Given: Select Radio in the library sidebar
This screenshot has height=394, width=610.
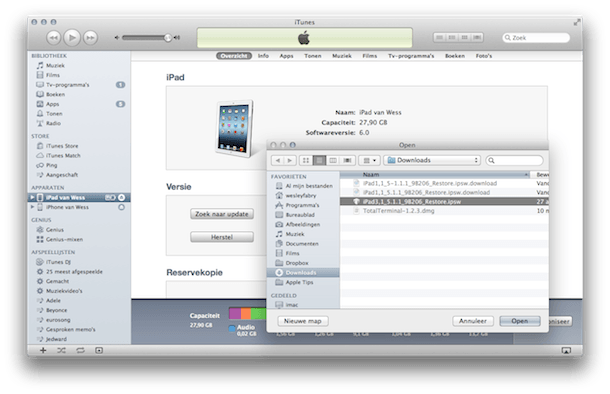Looking at the screenshot, I should (x=53, y=123).
